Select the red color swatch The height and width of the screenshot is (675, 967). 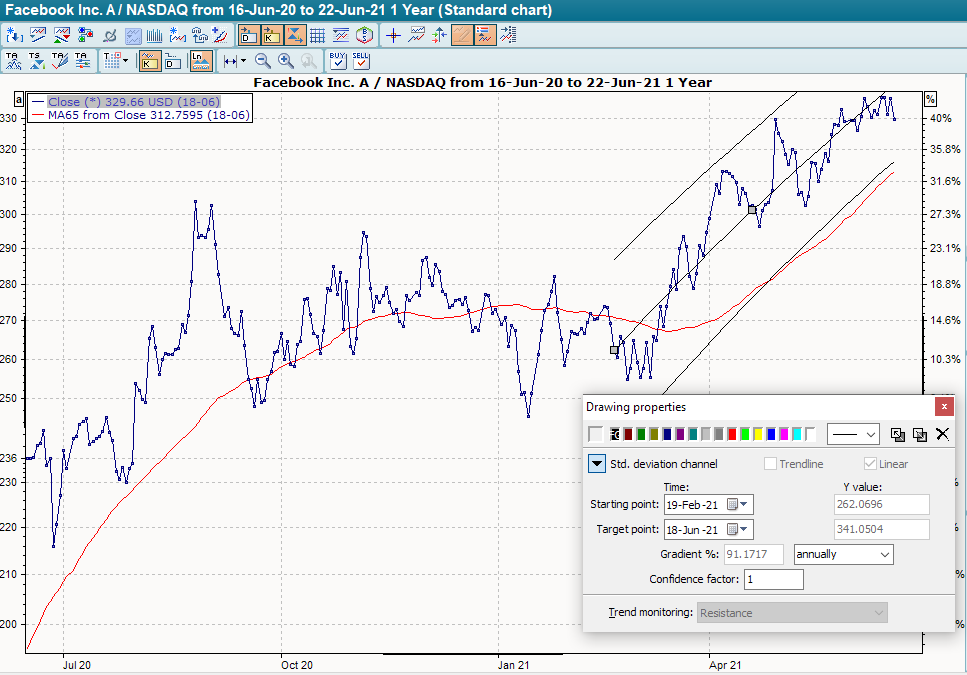pyautogui.click(x=732, y=434)
